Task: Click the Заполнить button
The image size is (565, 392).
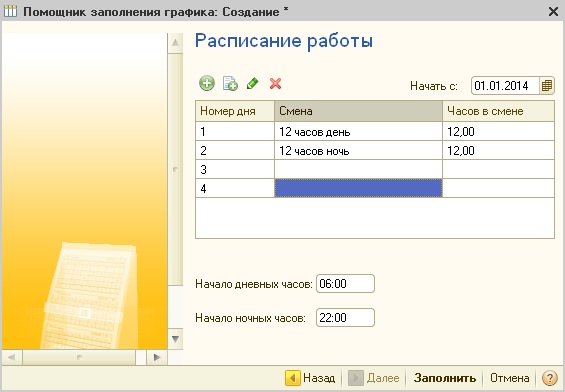Action: tap(445, 378)
